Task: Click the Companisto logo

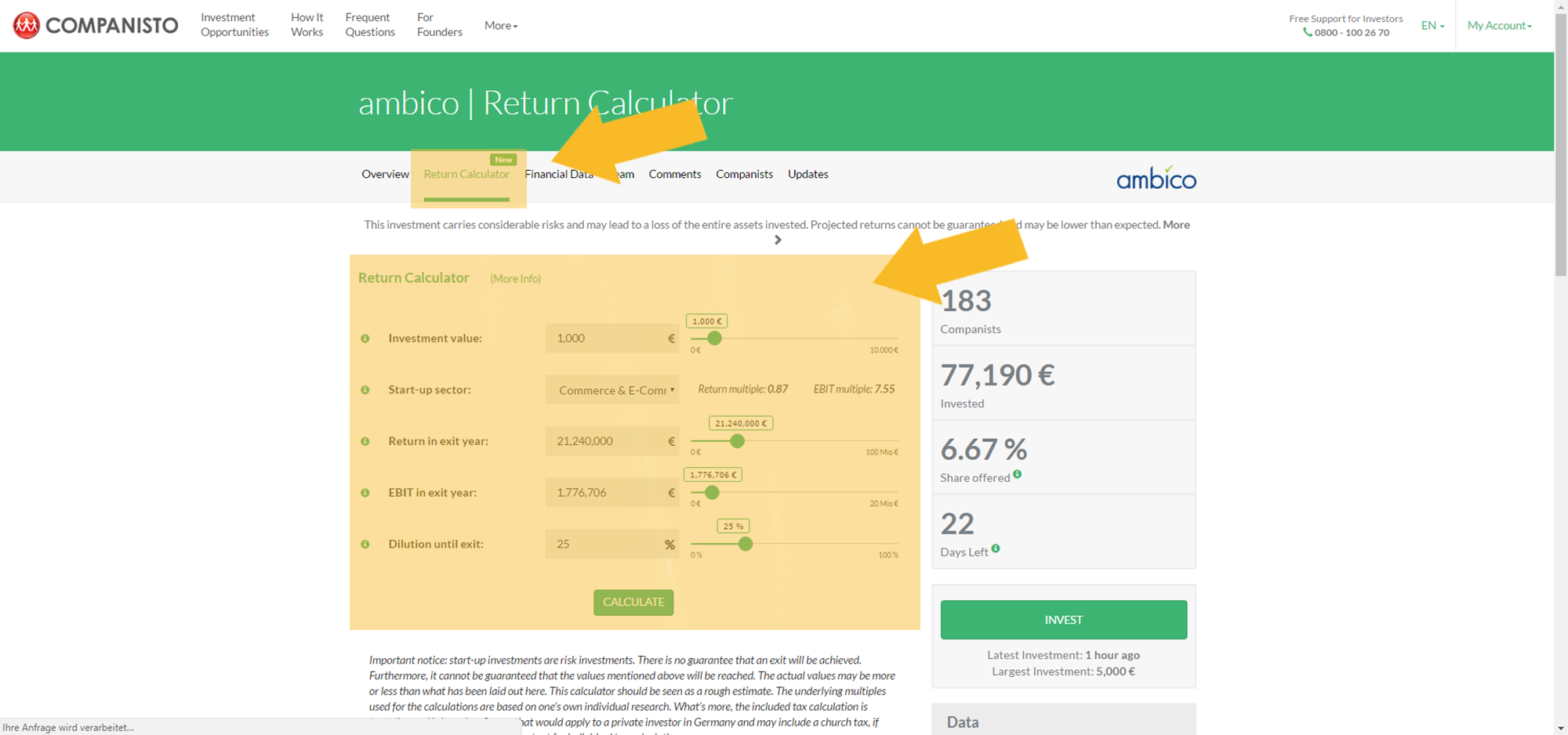Action: pos(96,25)
